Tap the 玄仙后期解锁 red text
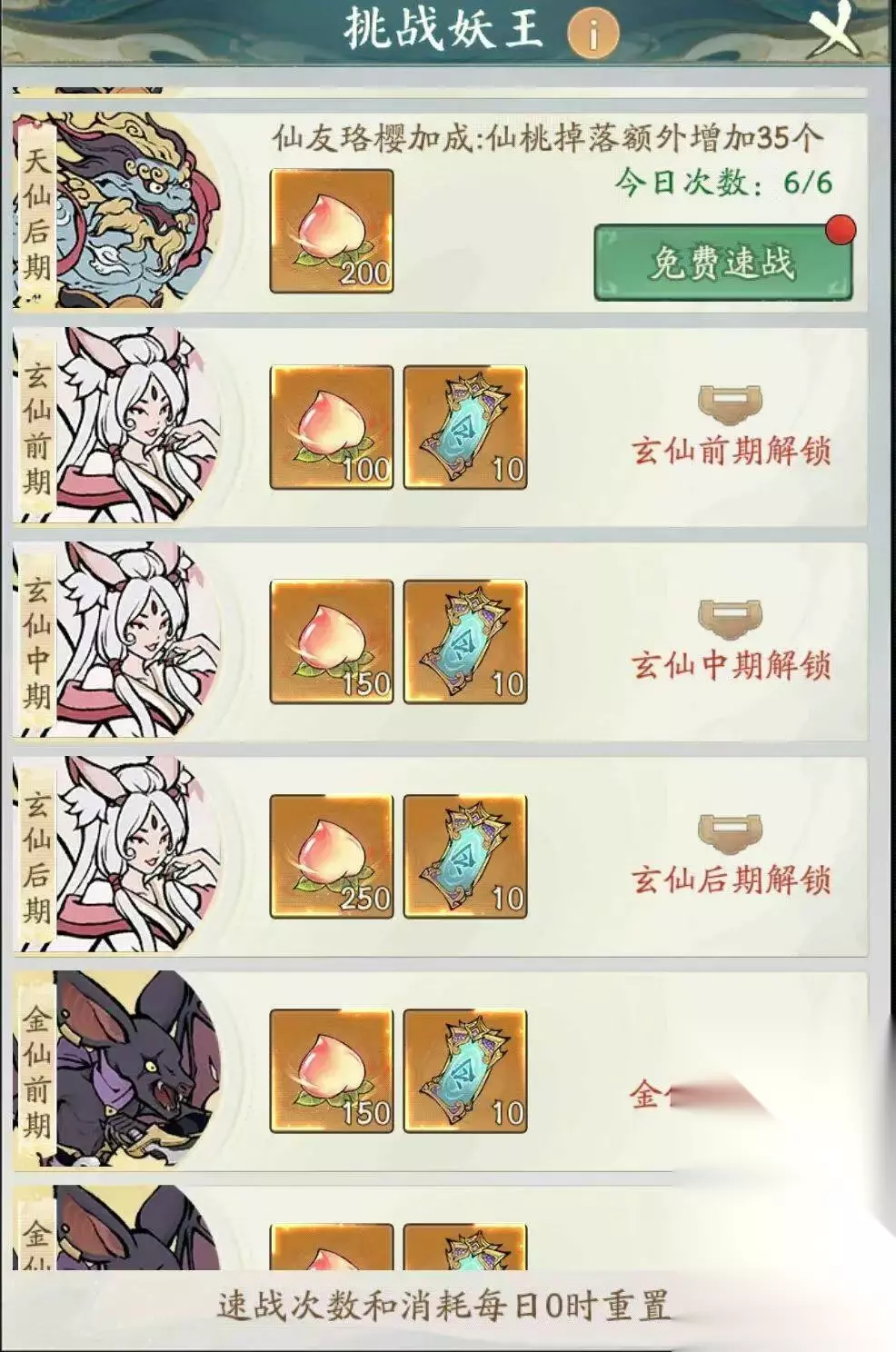Image resolution: width=896 pixels, height=1352 pixels. pyautogui.click(x=732, y=879)
